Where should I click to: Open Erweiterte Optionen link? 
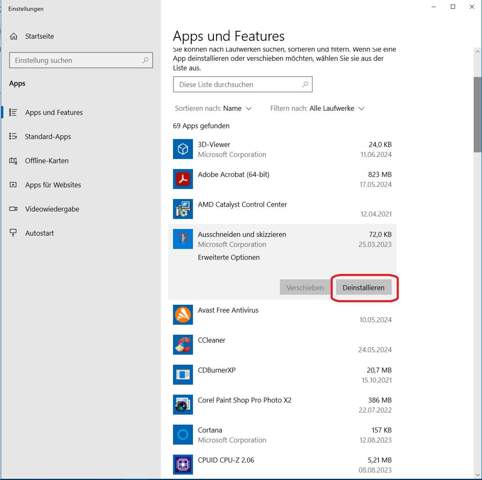coord(229,257)
